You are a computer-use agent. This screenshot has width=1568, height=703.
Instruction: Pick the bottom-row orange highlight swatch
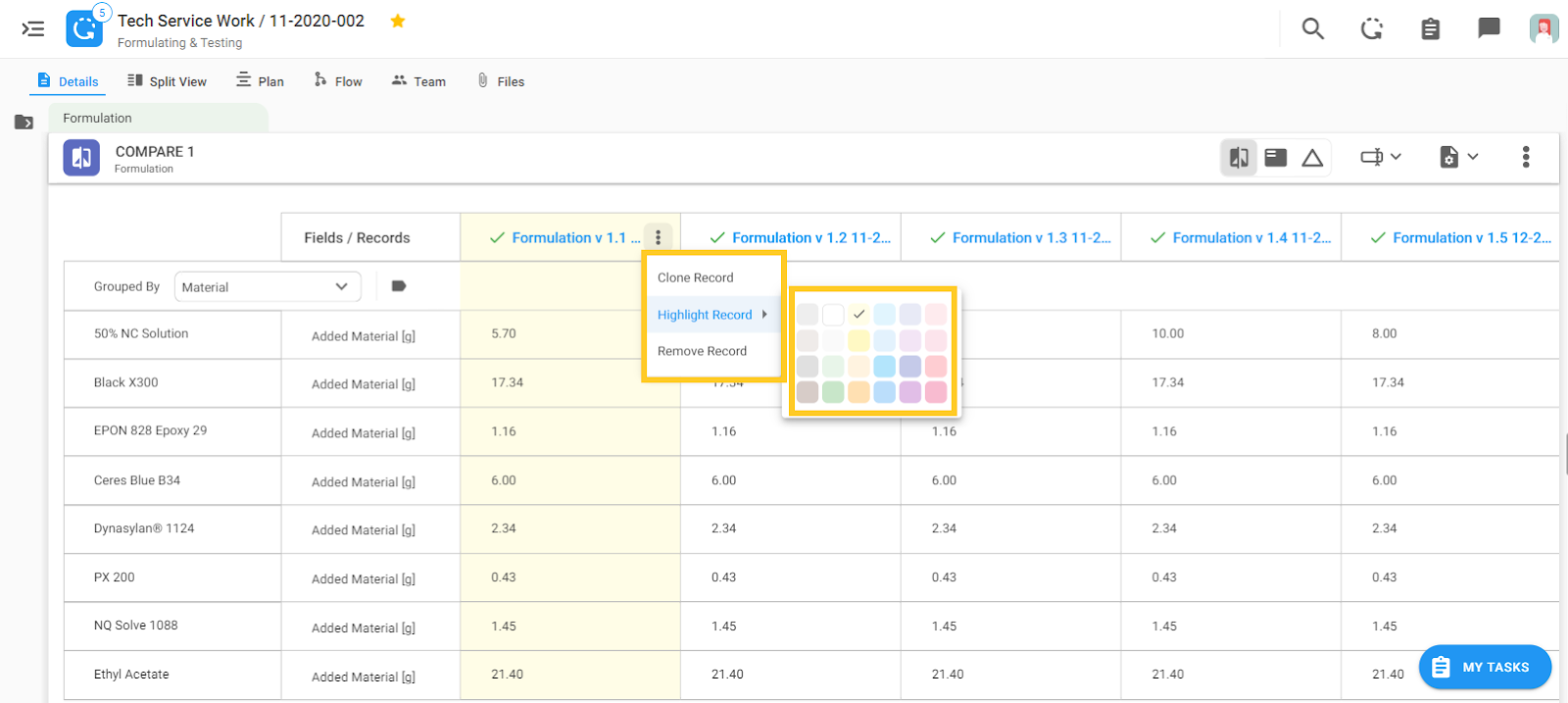858,392
